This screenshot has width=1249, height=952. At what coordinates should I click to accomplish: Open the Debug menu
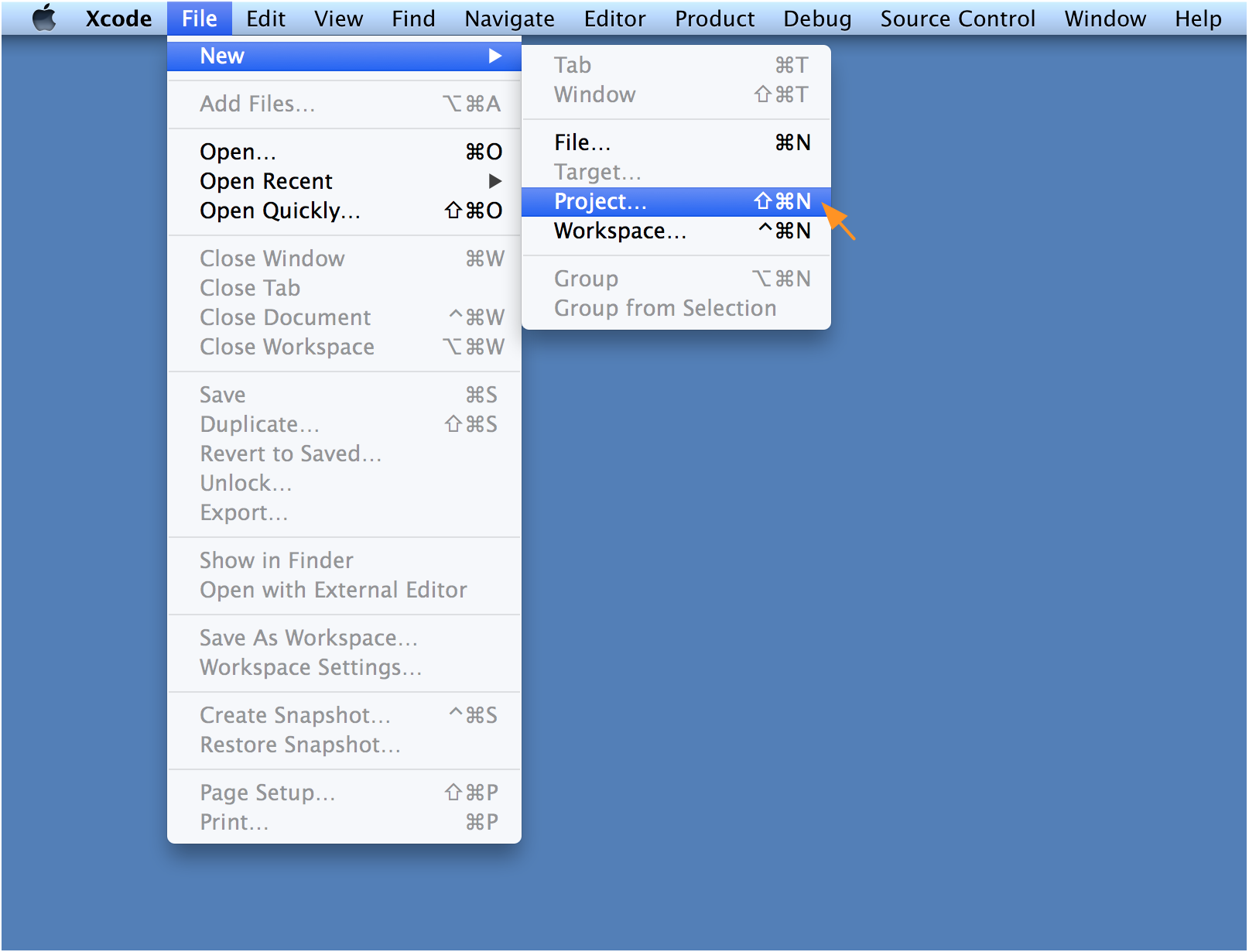pos(817,19)
